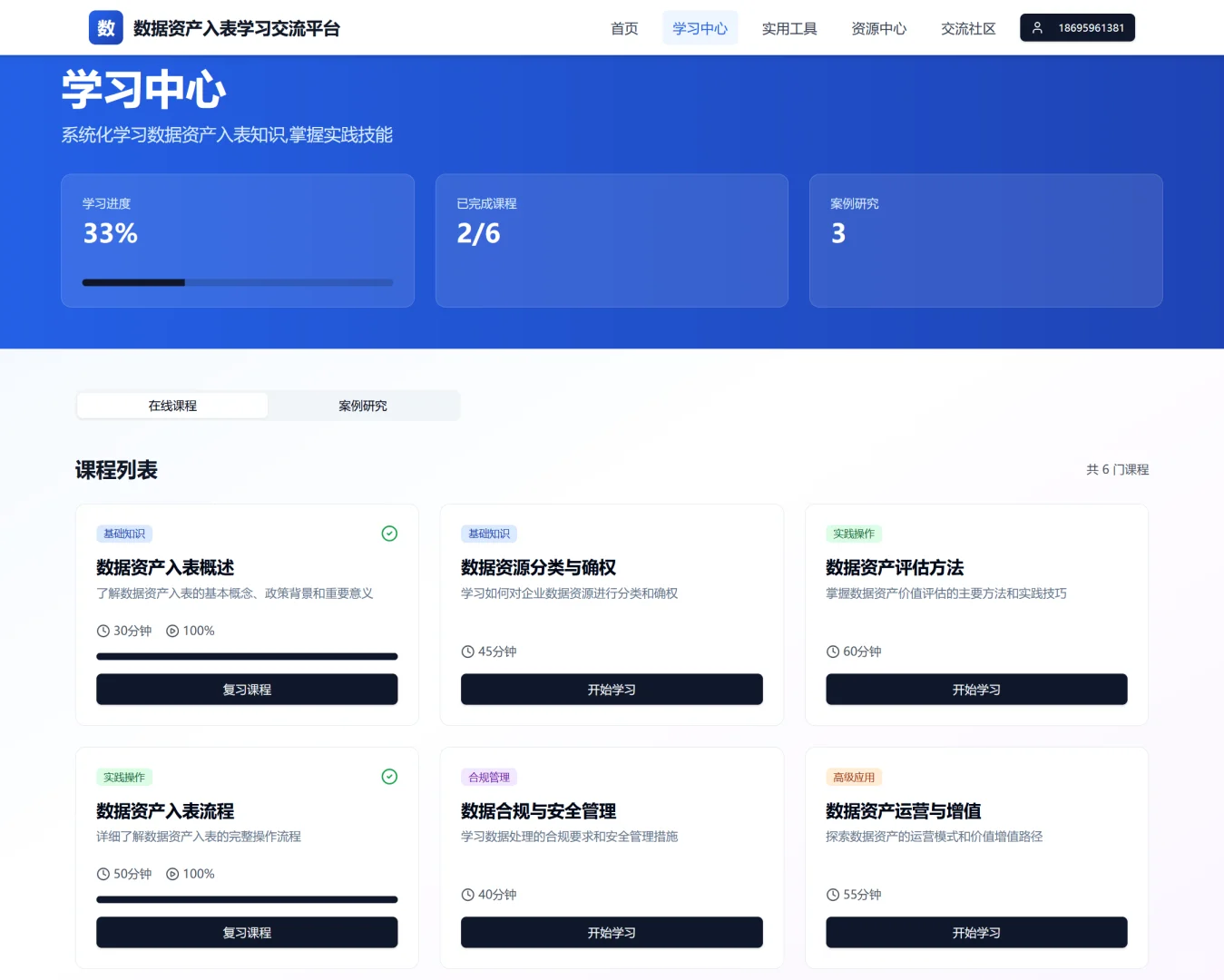Open 资源中心 from the navigation bar
1224x980 pixels.
point(877,28)
